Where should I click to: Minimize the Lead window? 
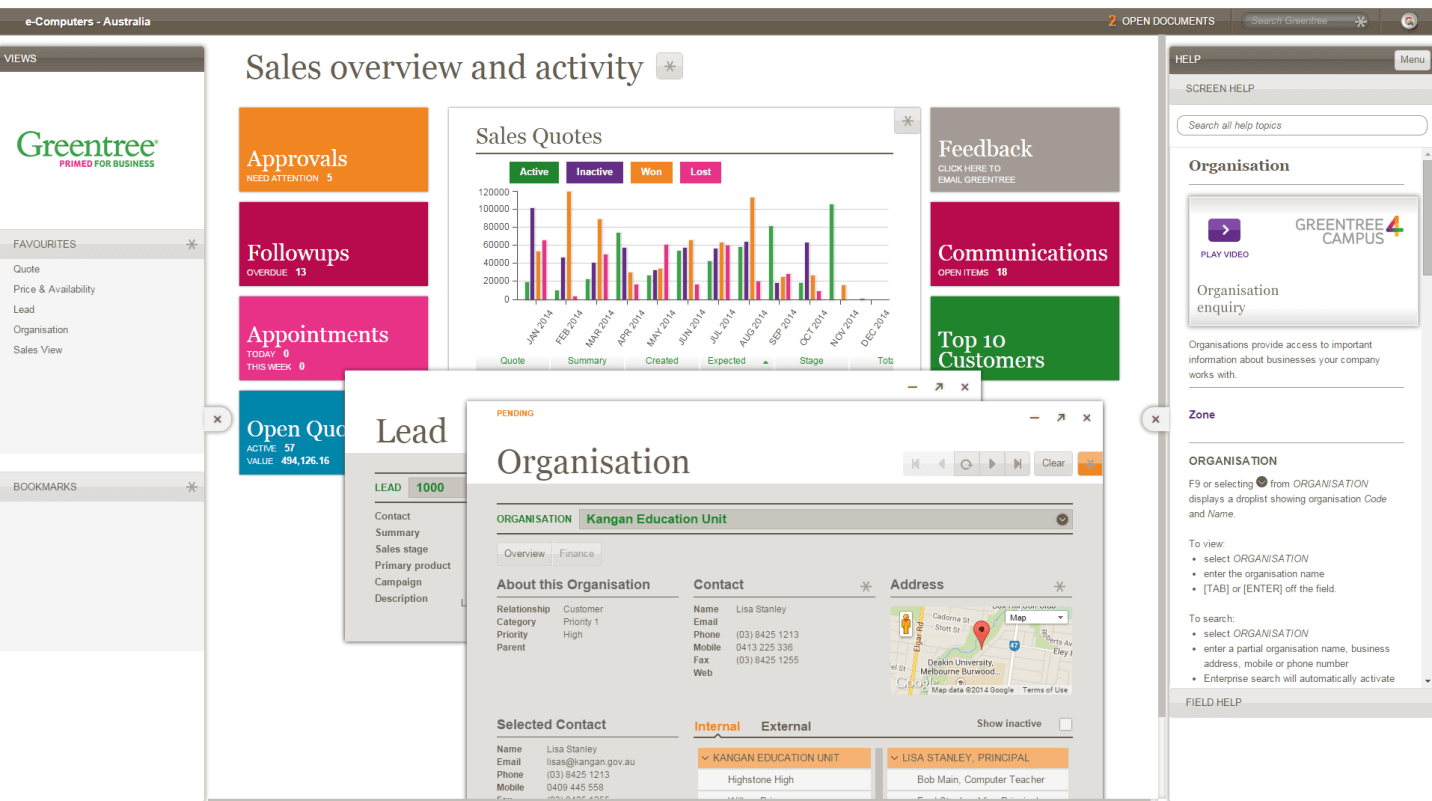912,387
